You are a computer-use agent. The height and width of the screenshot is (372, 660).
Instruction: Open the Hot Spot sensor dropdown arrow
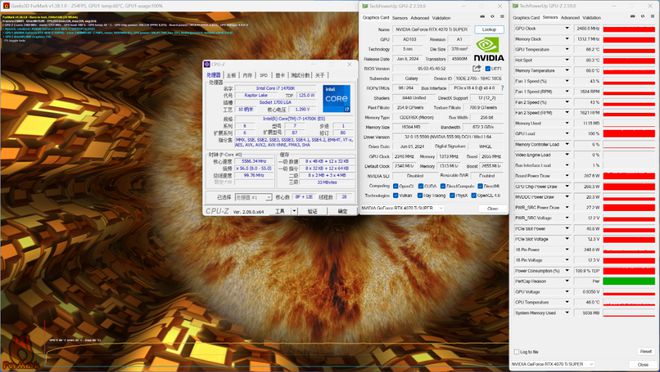567,60
